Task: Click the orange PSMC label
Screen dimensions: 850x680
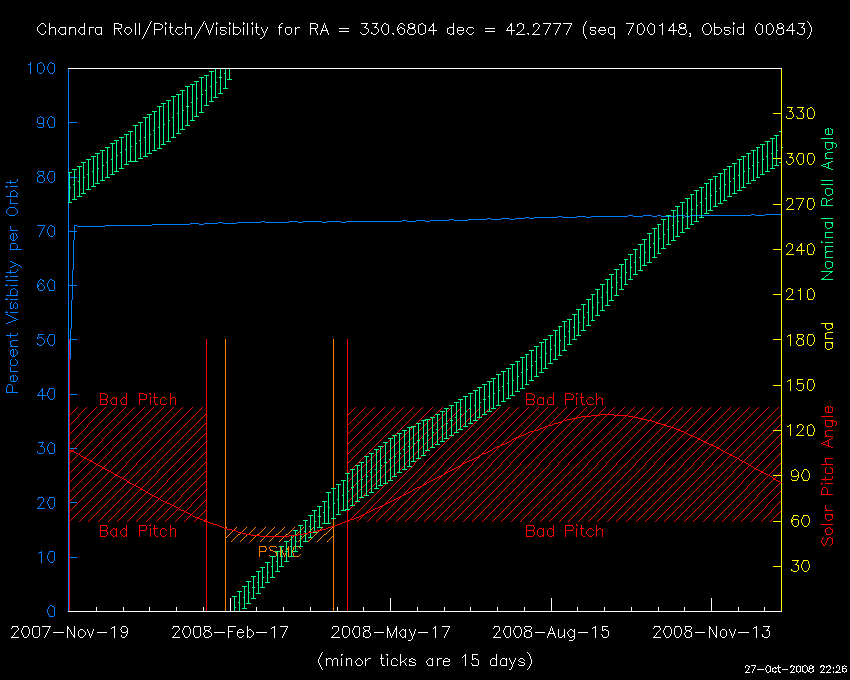Action: (279, 551)
